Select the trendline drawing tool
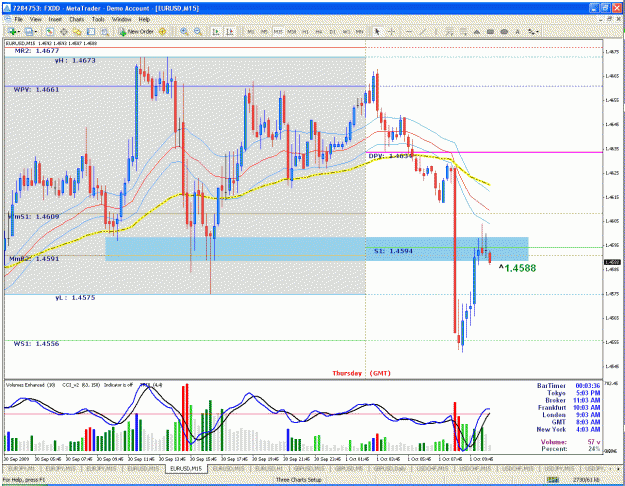 tap(422, 31)
